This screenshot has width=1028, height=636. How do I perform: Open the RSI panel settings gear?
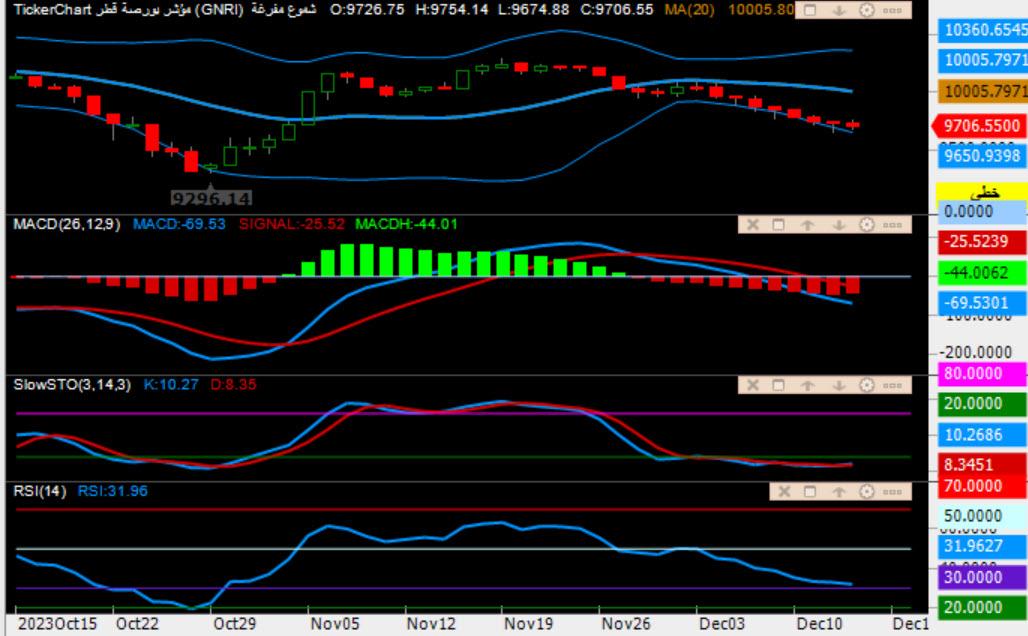pyautogui.click(x=867, y=492)
